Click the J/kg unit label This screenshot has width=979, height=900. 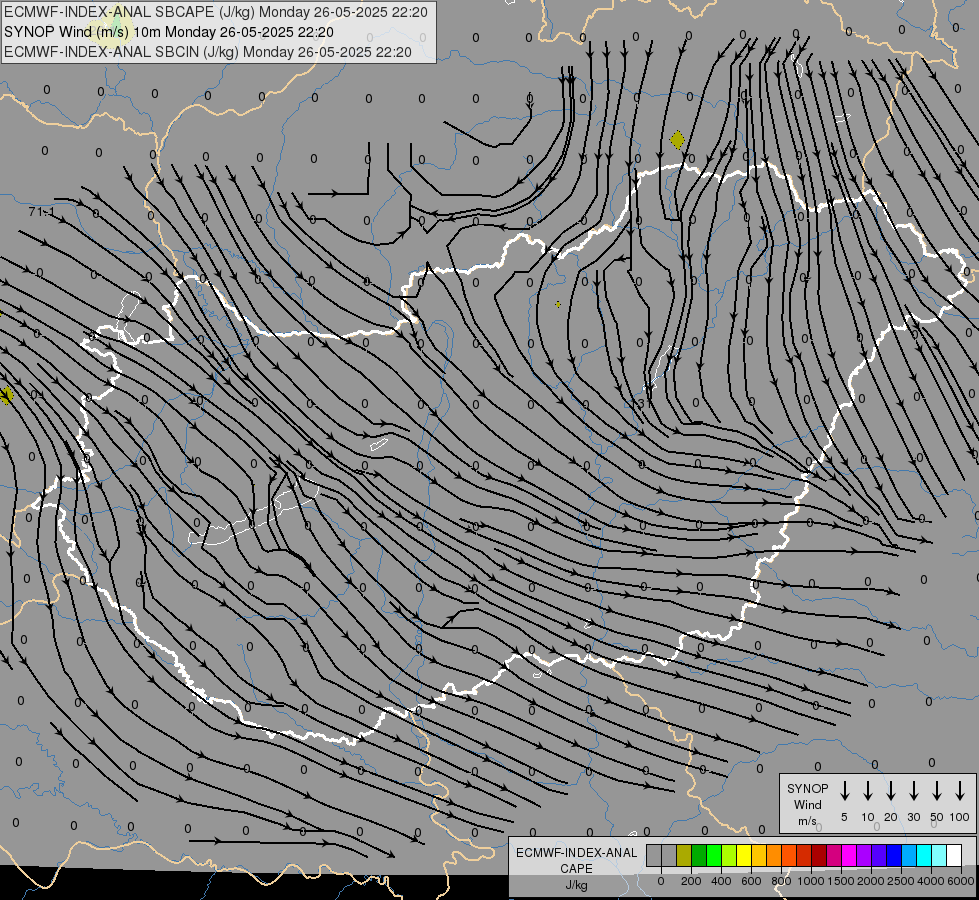click(x=576, y=885)
